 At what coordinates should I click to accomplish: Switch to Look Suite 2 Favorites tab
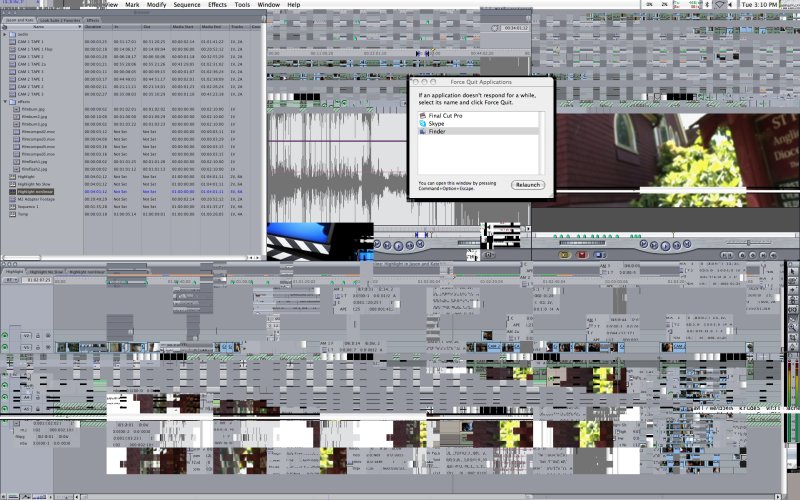tap(60, 20)
